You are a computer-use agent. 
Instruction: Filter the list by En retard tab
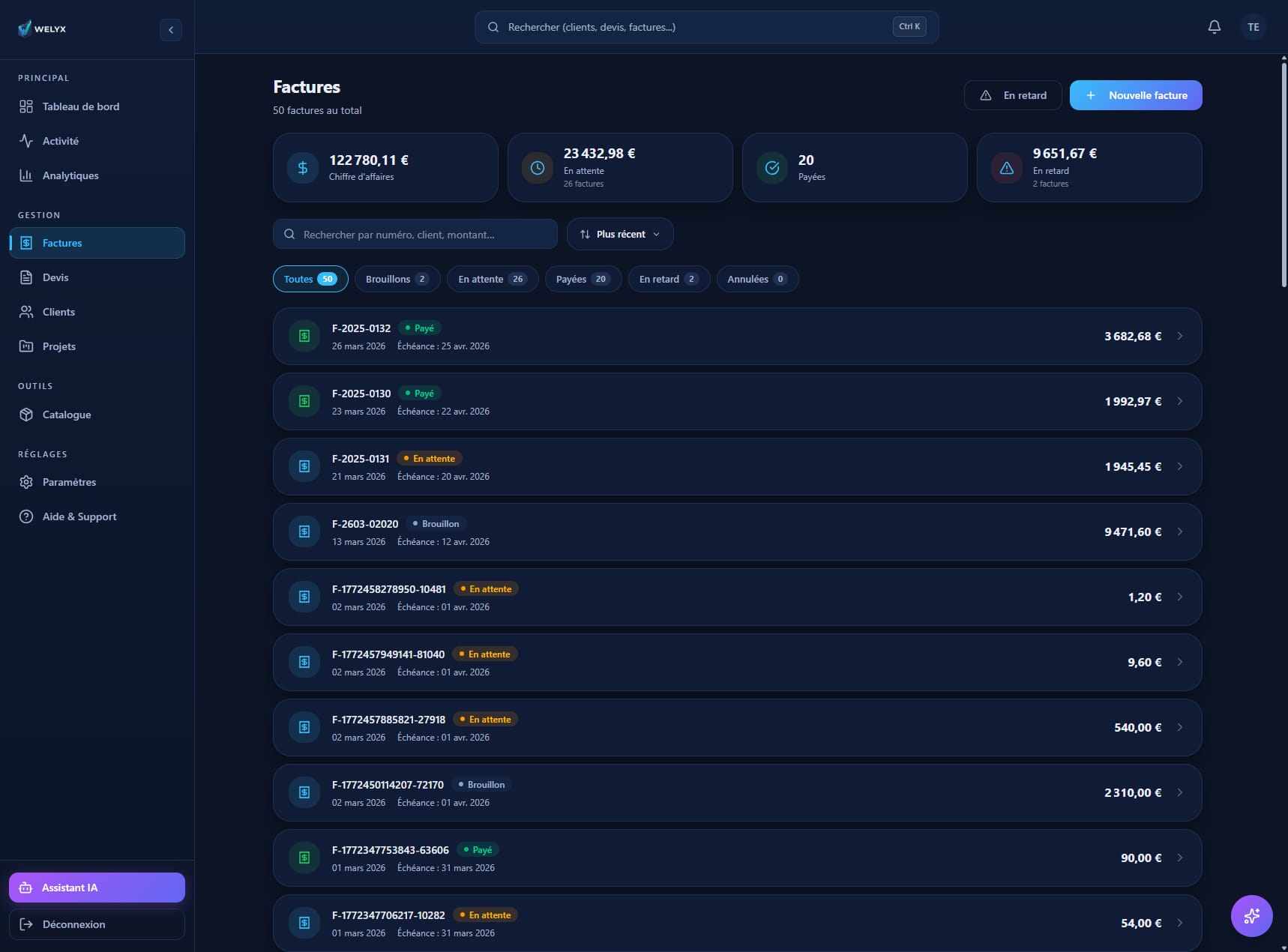(669, 279)
